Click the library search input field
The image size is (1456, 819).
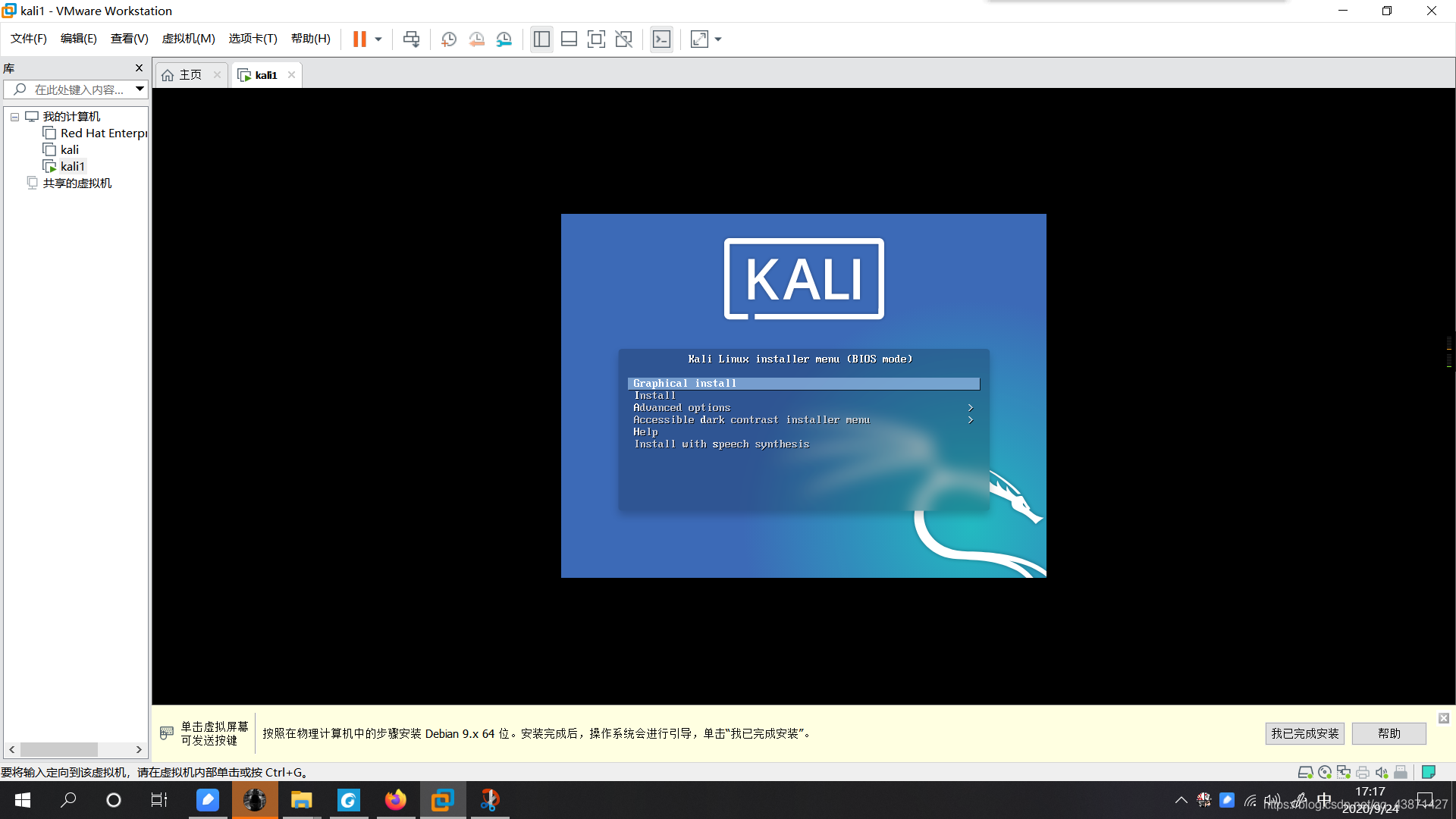[x=76, y=89]
